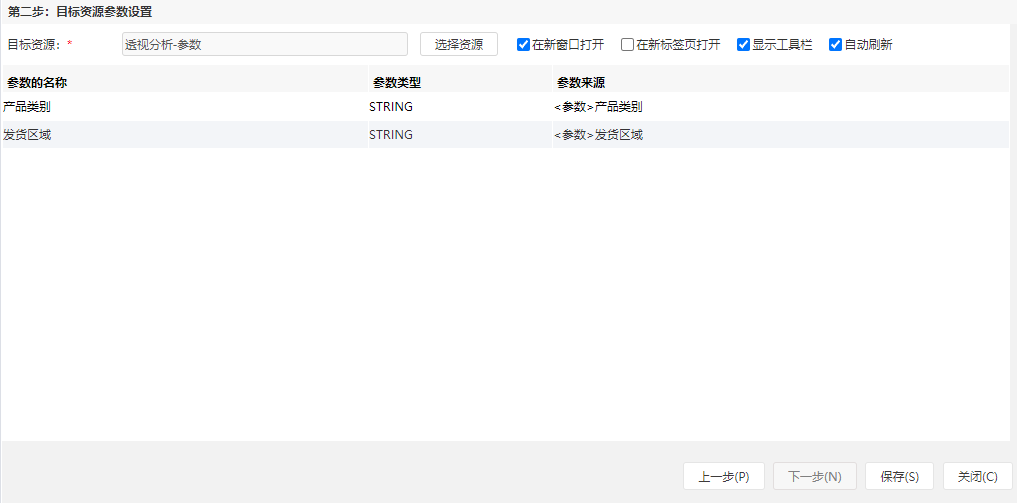Image resolution: width=1017 pixels, height=503 pixels.
Task: Close dialog with 关闭(C) button
Action: [x=977, y=476]
